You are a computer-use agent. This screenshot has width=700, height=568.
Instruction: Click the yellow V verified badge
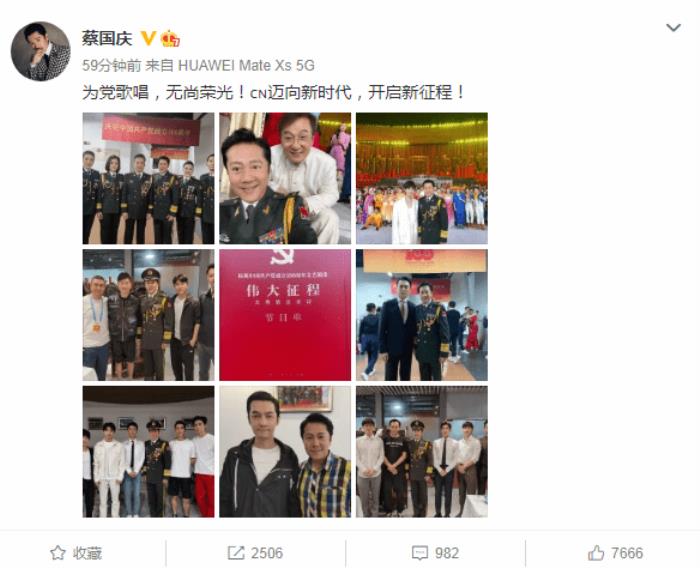[x=148, y=38]
